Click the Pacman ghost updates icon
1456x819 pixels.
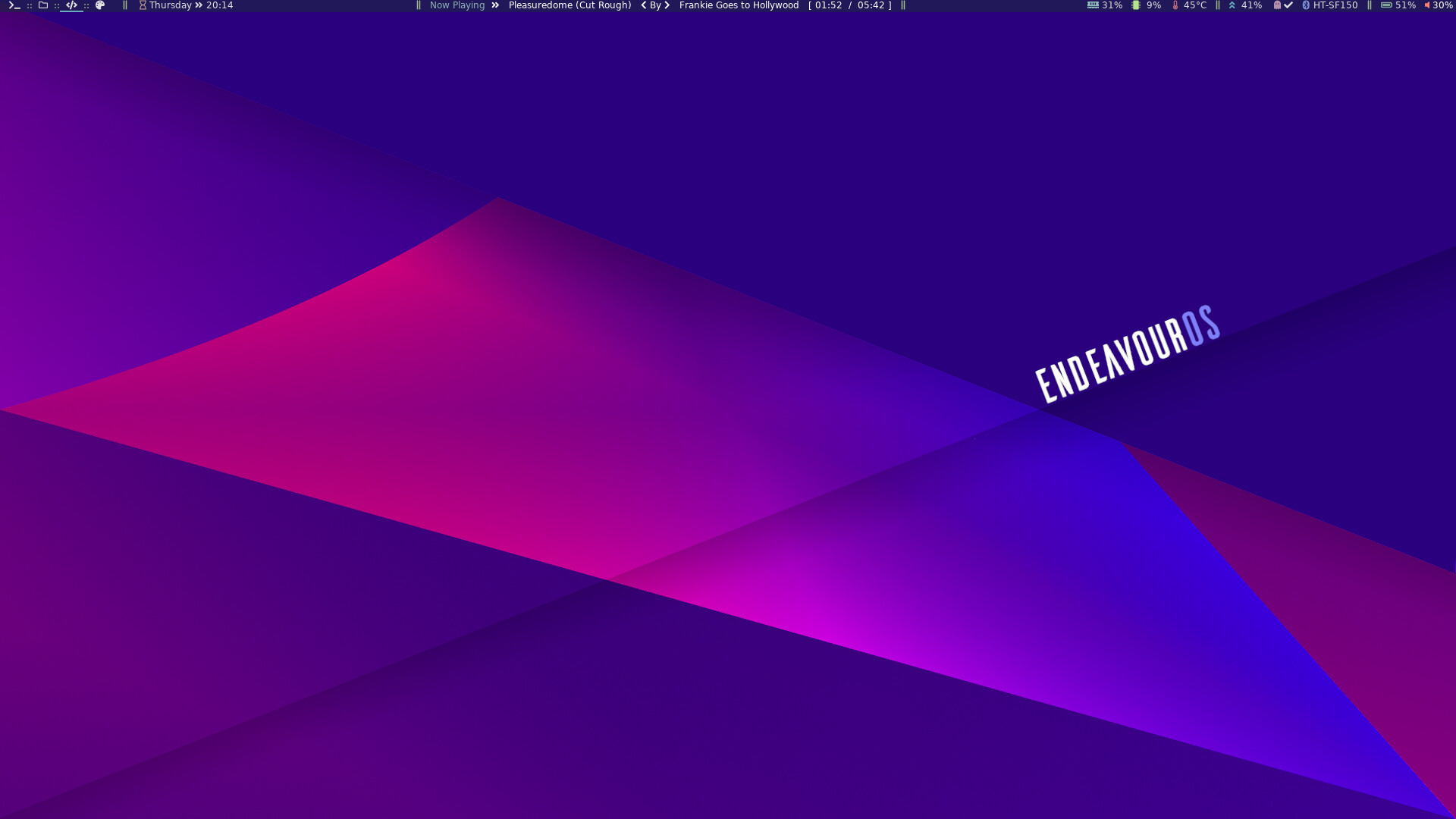click(1276, 5)
